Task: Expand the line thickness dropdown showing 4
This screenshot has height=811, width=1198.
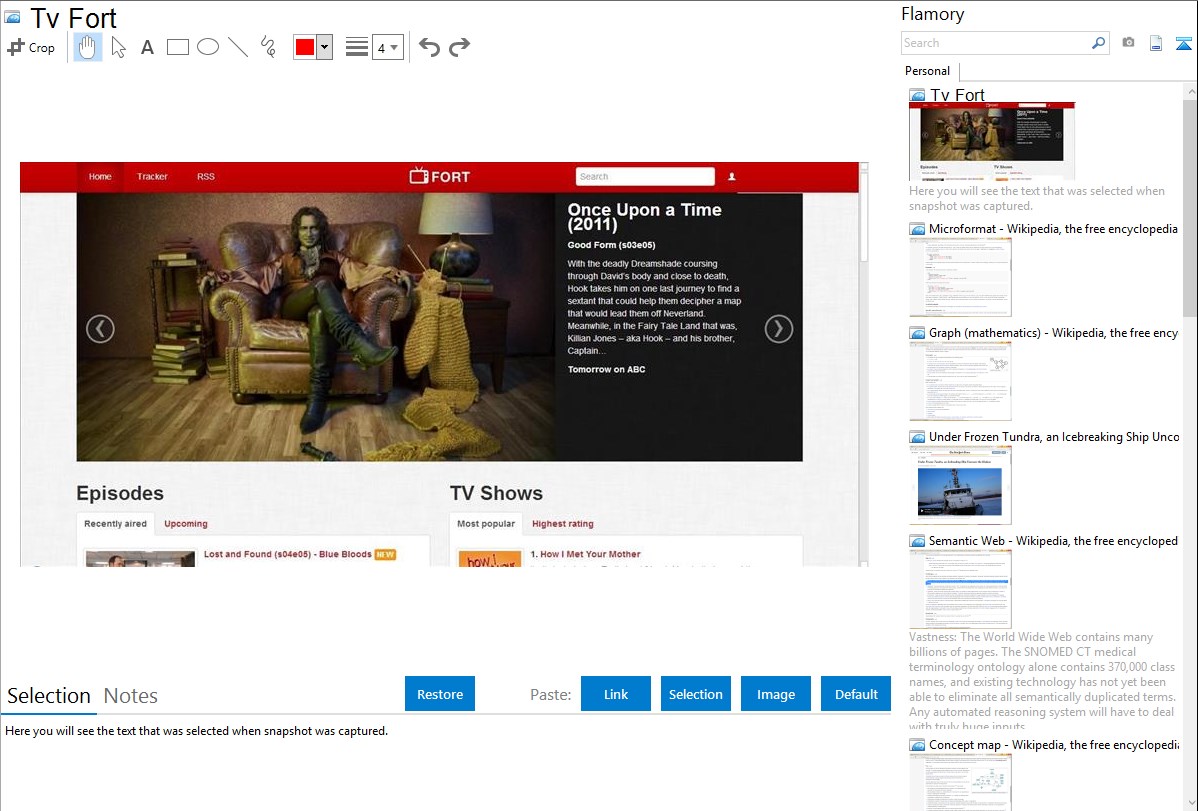Action: click(387, 47)
